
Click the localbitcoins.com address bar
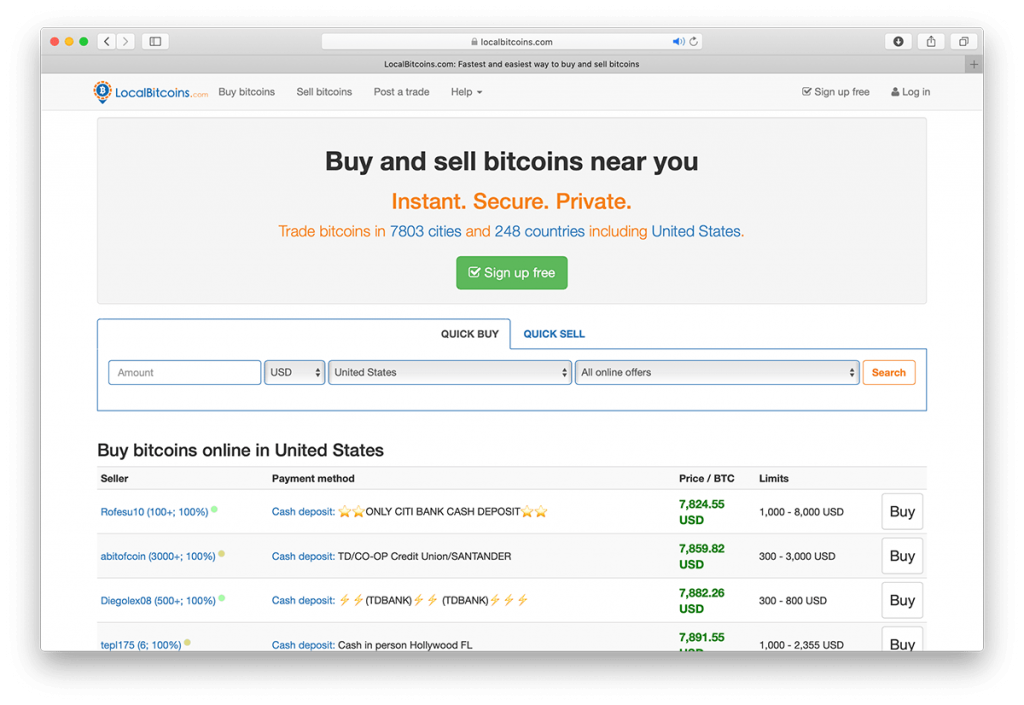512,41
